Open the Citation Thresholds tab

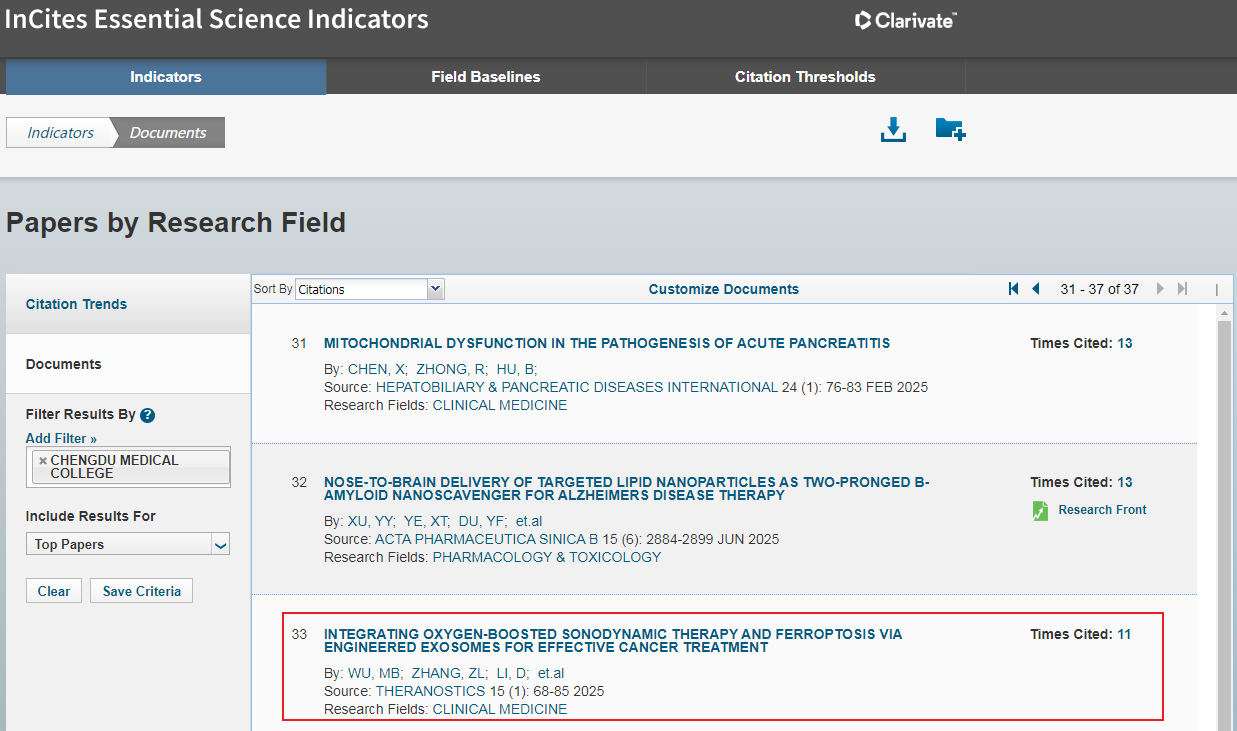click(805, 77)
